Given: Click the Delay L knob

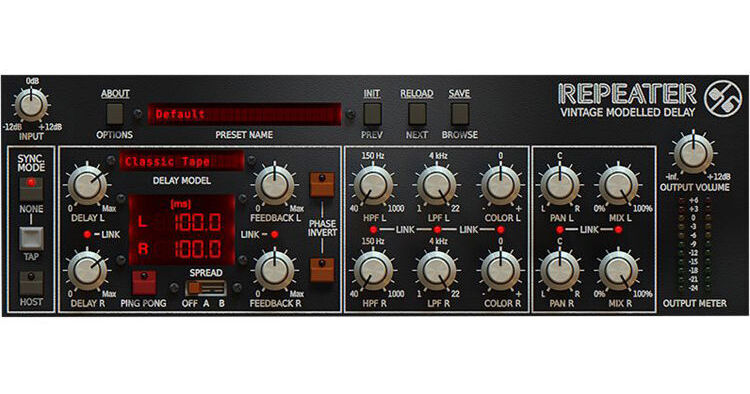Looking at the screenshot, I should (x=88, y=186).
